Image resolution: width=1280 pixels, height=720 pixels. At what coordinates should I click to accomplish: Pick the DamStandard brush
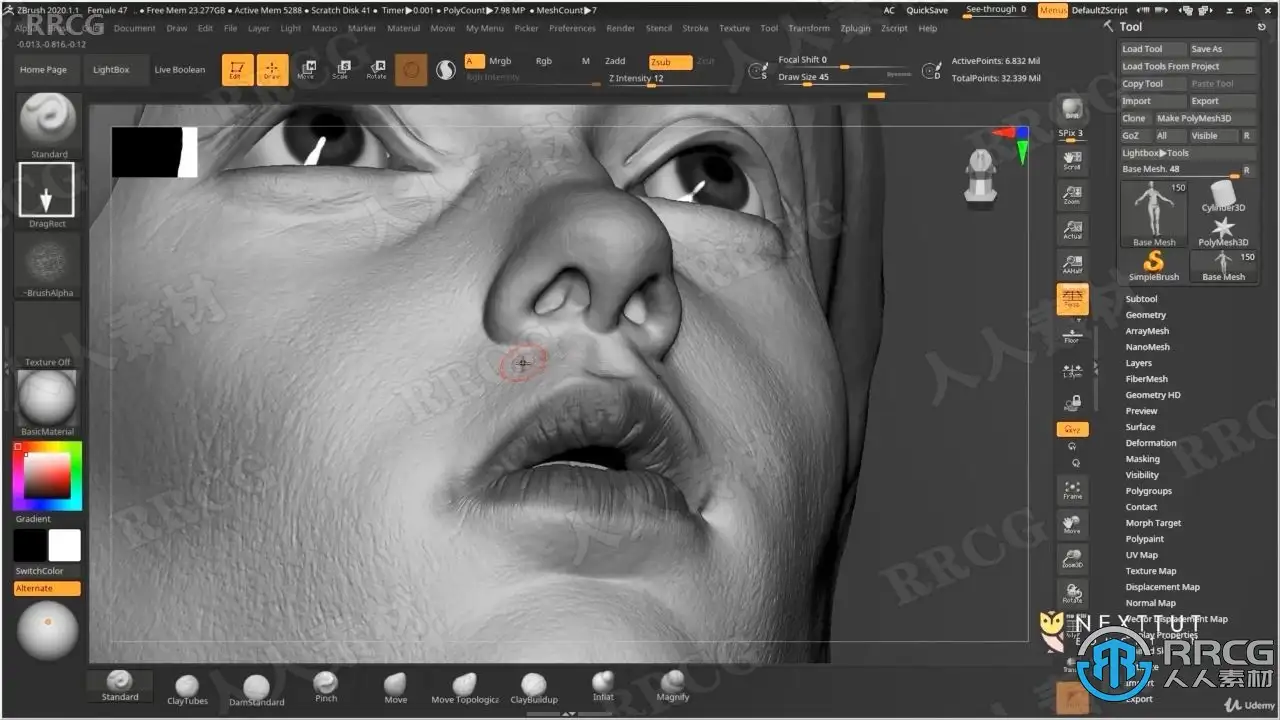pos(256,687)
